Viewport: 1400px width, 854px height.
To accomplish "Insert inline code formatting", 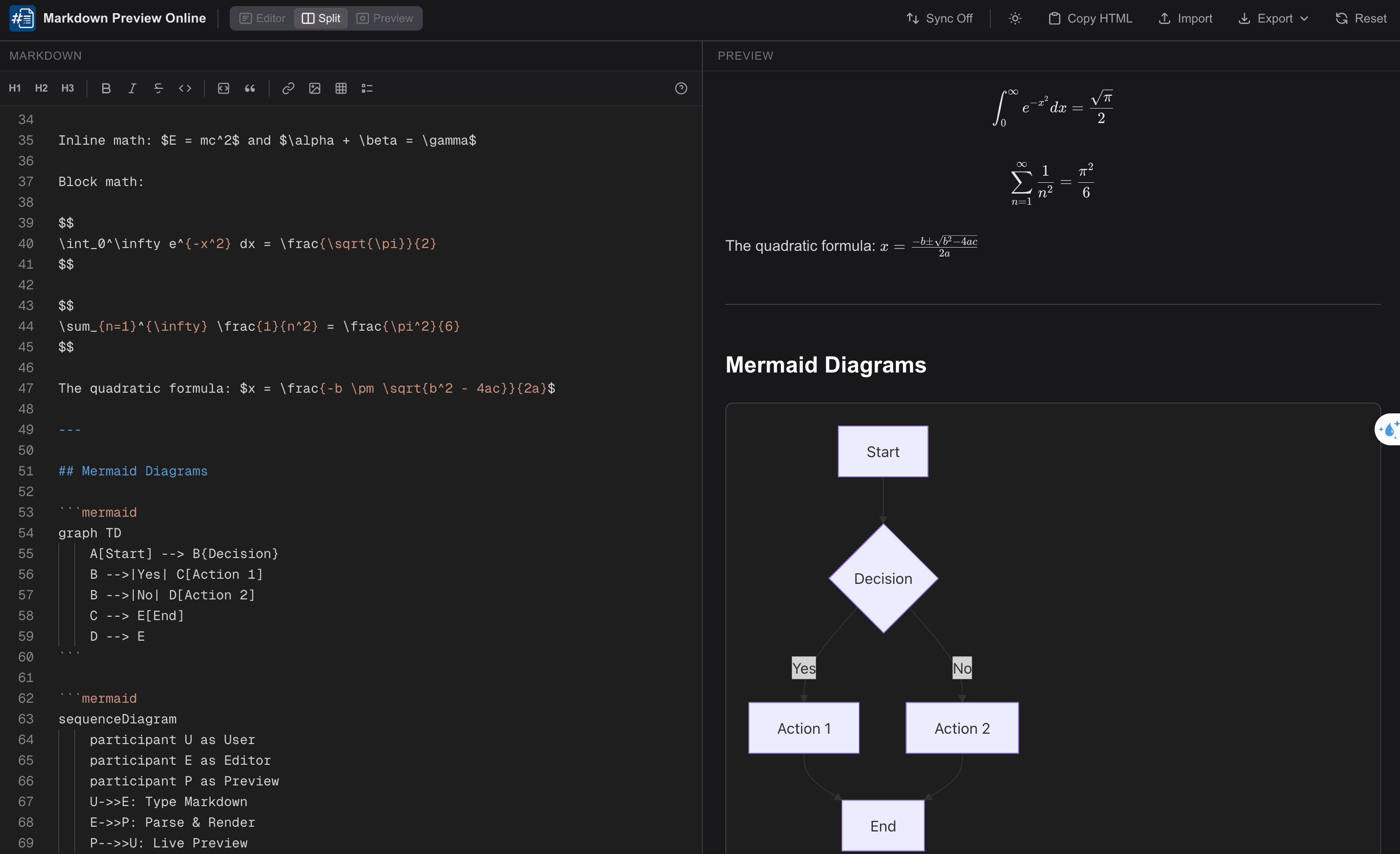I will pyautogui.click(x=185, y=89).
